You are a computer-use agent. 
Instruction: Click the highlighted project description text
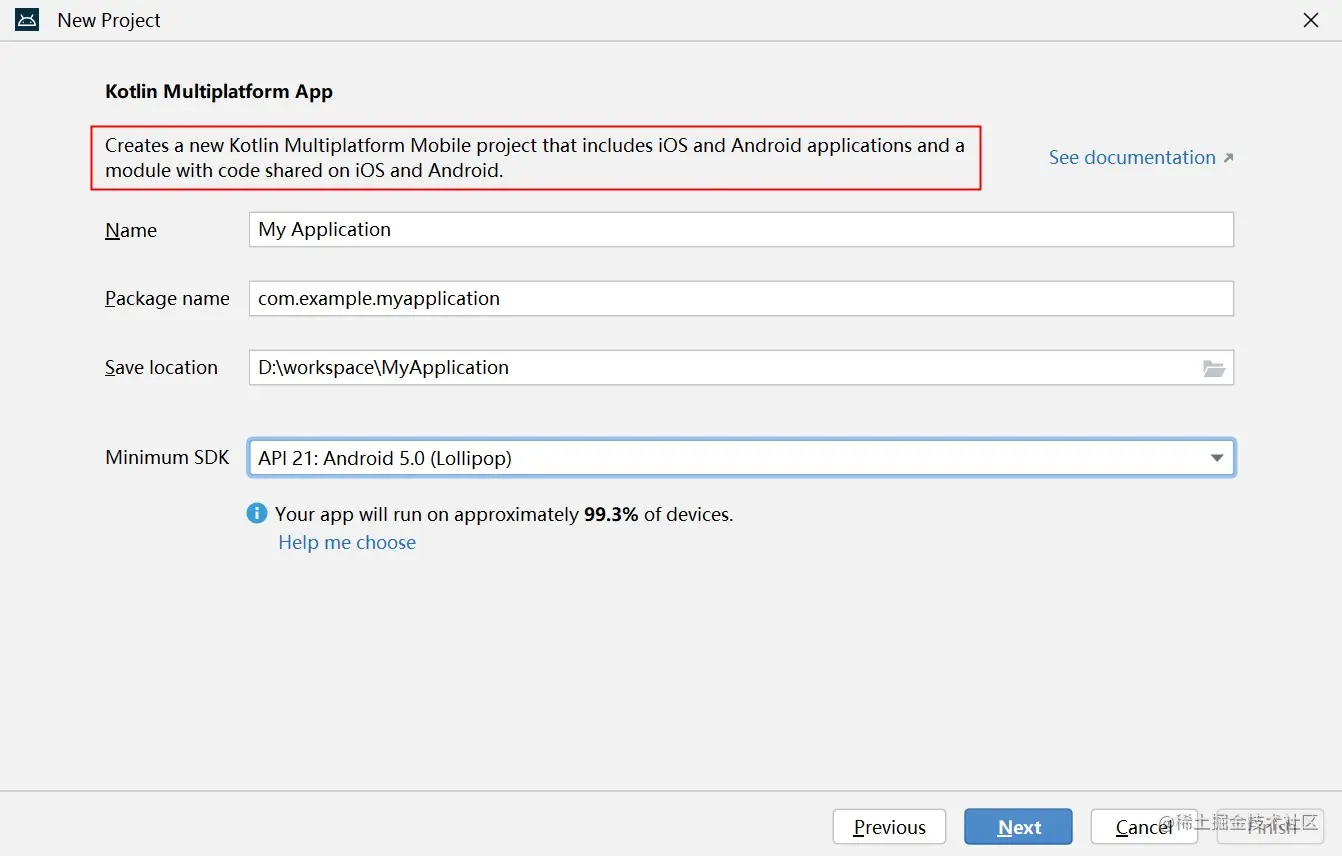(535, 158)
